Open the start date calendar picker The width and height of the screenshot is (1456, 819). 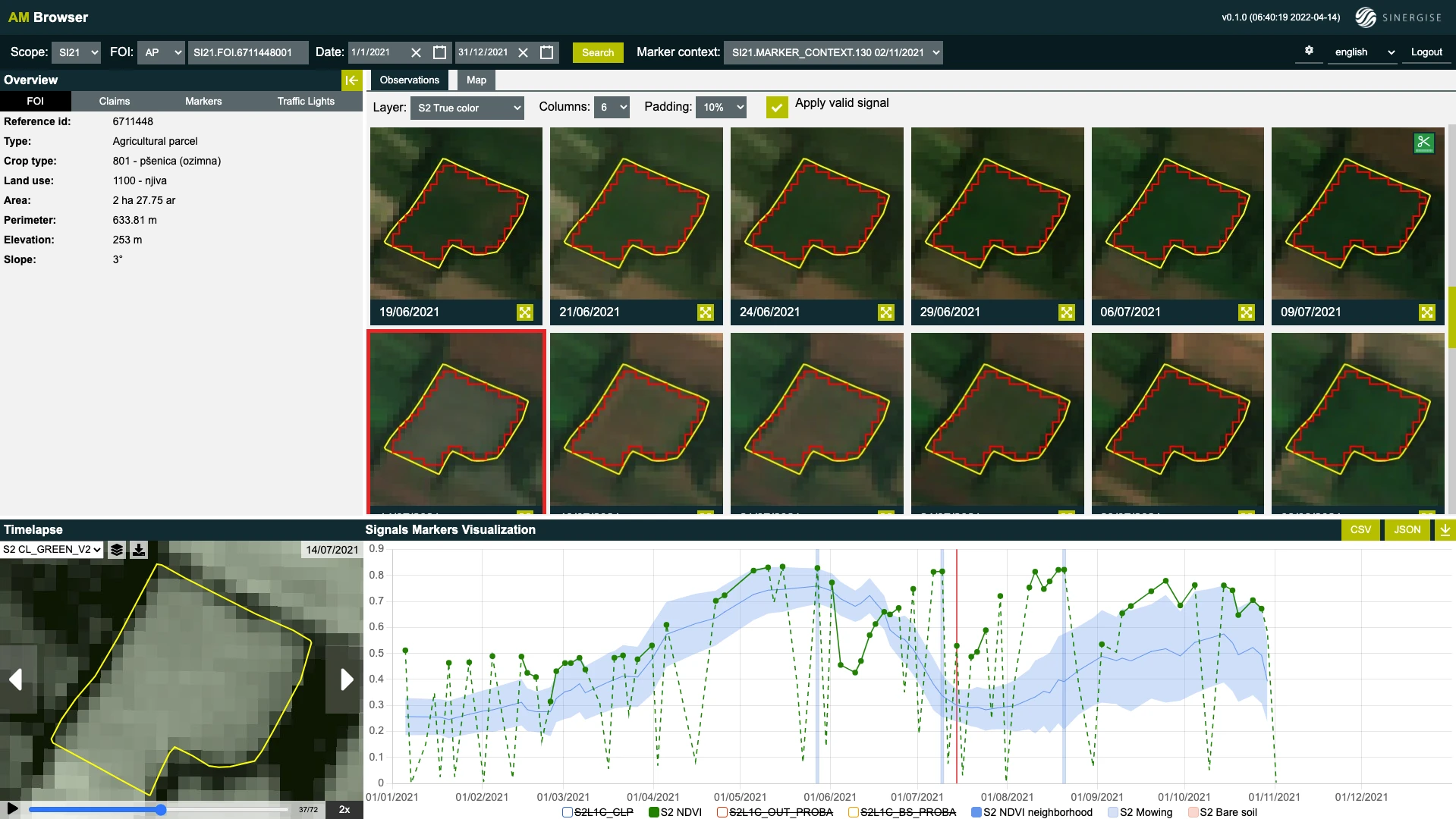point(439,52)
